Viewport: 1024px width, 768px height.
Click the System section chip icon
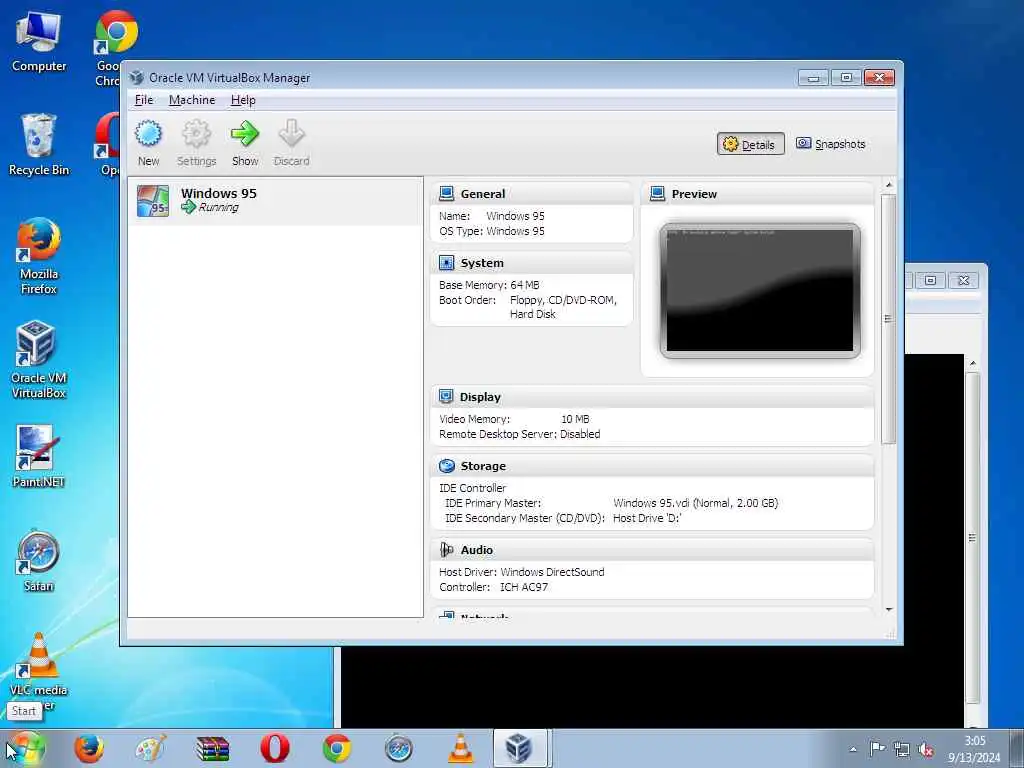click(x=446, y=263)
